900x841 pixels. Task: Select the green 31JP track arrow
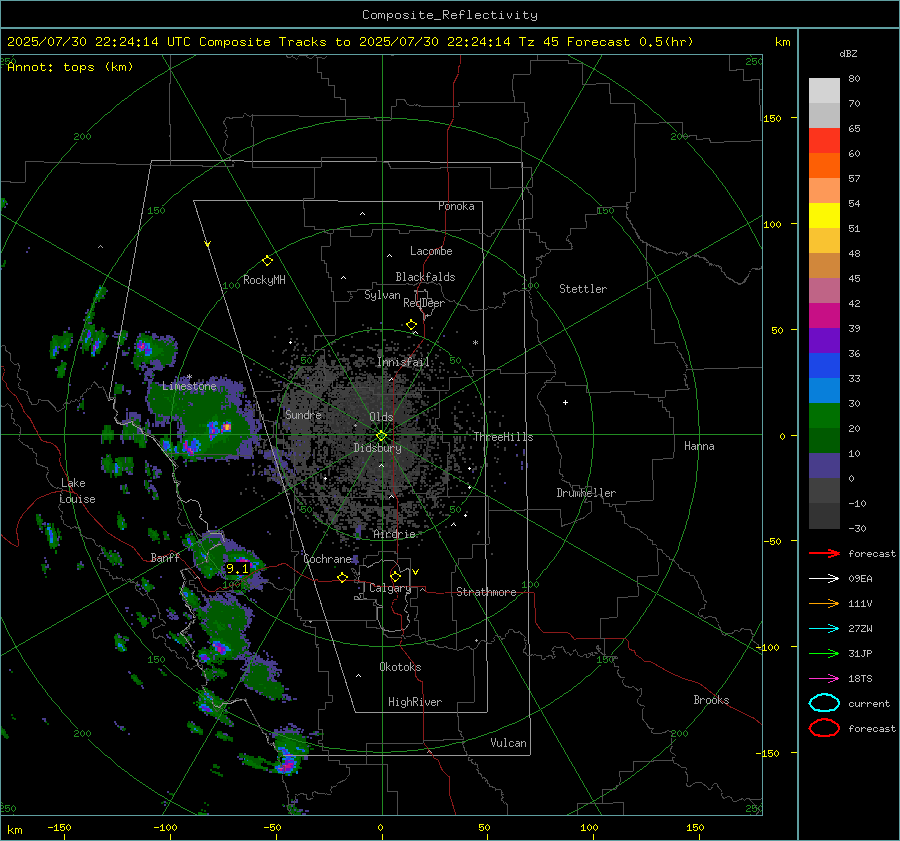pyautogui.click(x=824, y=653)
